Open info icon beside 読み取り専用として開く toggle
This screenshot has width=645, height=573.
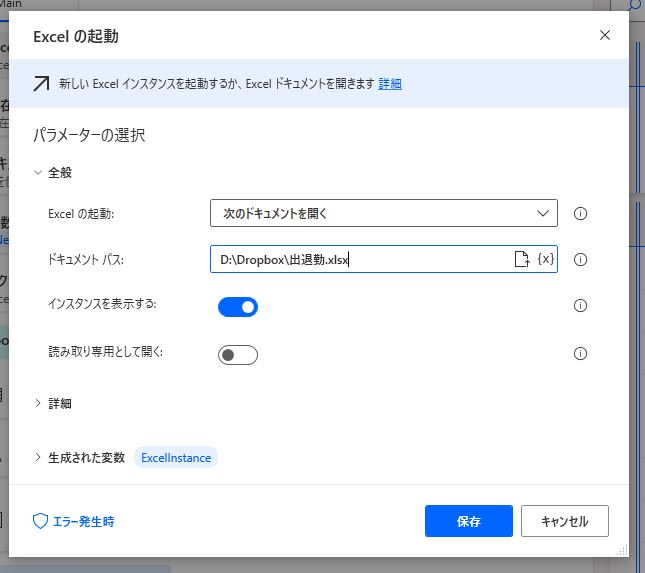coord(580,353)
